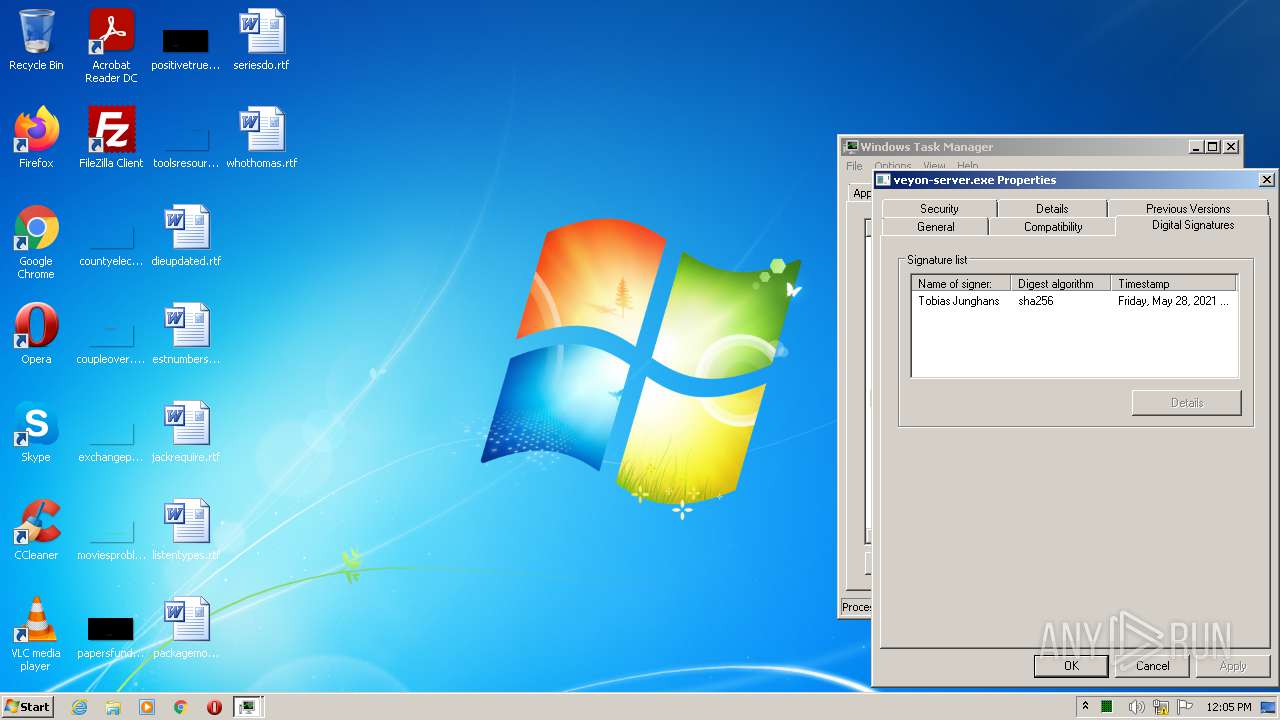Image resolution: width=1280 pixels, height=720 pixels.
Task: Select the packagemo document icon
Action: tap(186, 628)
